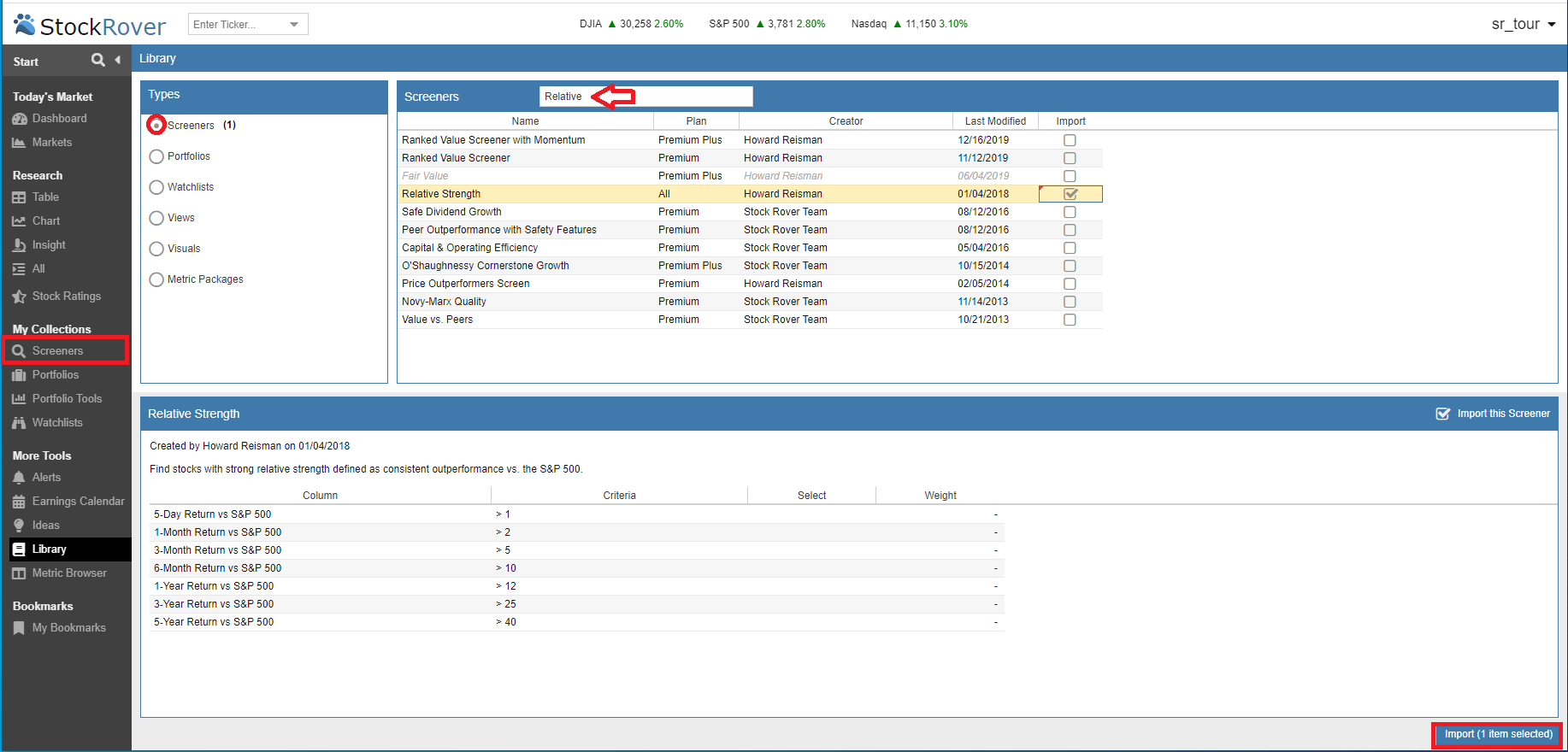The width and height of the screenshot is (1568, 752).
Task: Open the Dashboard icon in sidebar
Action: (x=19, y=119)
